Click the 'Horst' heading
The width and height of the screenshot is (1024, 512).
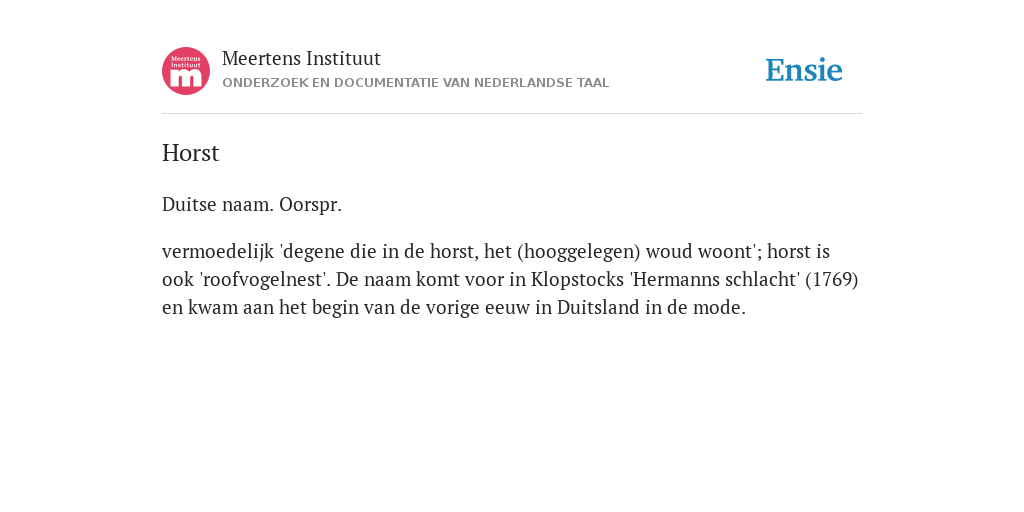pos(191,153)
